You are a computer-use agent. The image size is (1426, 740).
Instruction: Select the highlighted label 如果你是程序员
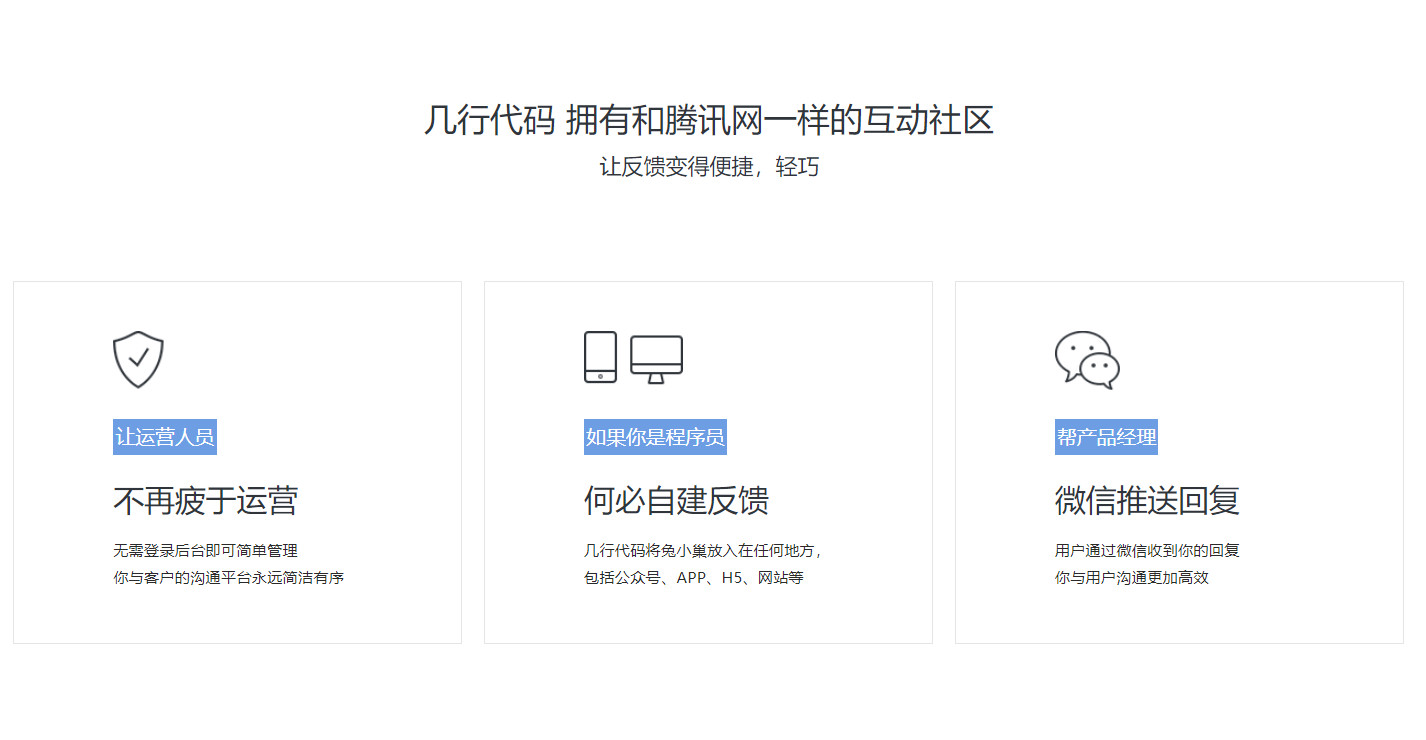click(655, 437)
